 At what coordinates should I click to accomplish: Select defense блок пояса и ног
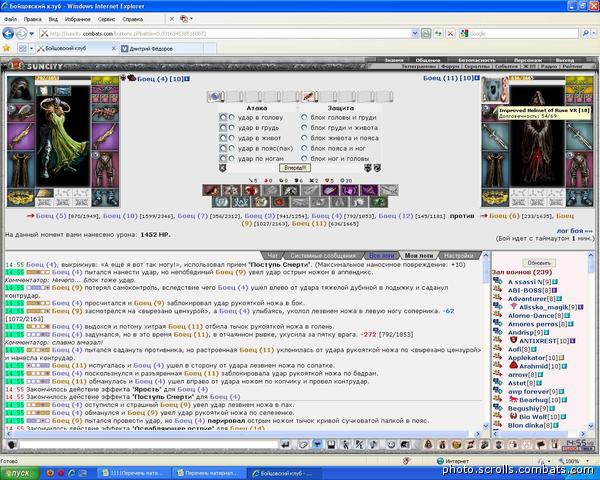click(x=304, y=148)
